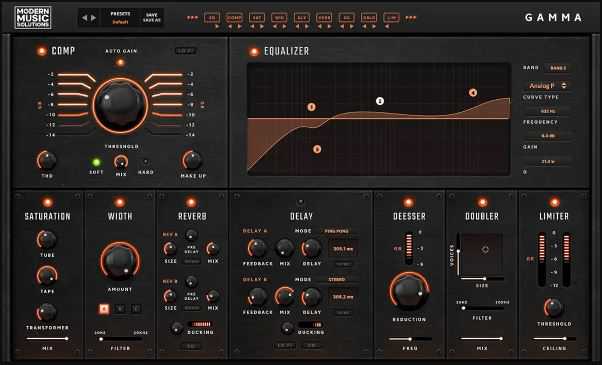This screenshot has height=365, width=602.
Task: Select the SAT slot in signal chain
Action: (x=257, y=18)
